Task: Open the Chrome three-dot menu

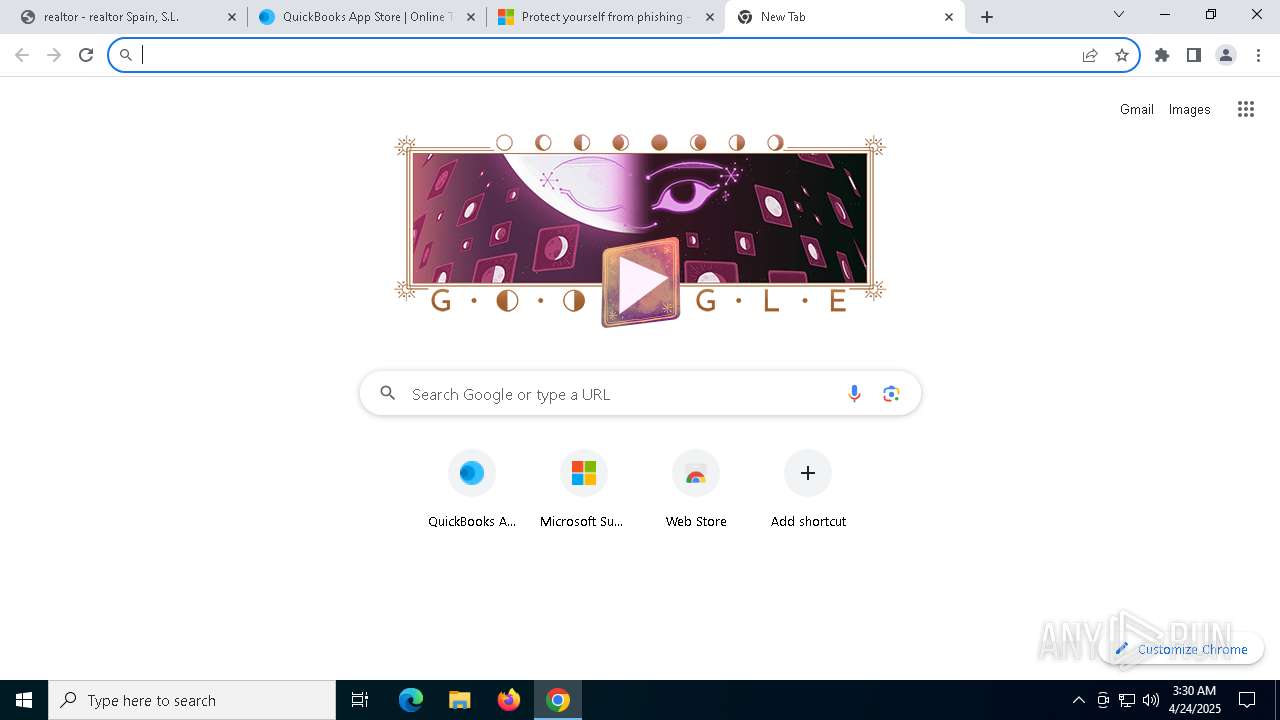Action: [1258, 55]
